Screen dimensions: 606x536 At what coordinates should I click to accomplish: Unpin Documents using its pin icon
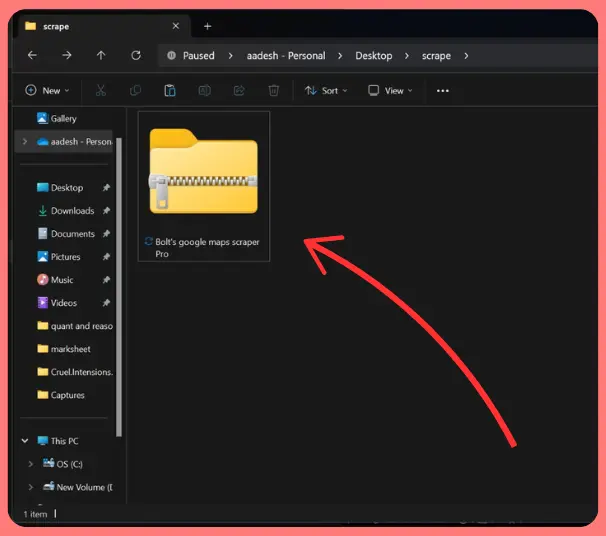click(x=106, y=233)
